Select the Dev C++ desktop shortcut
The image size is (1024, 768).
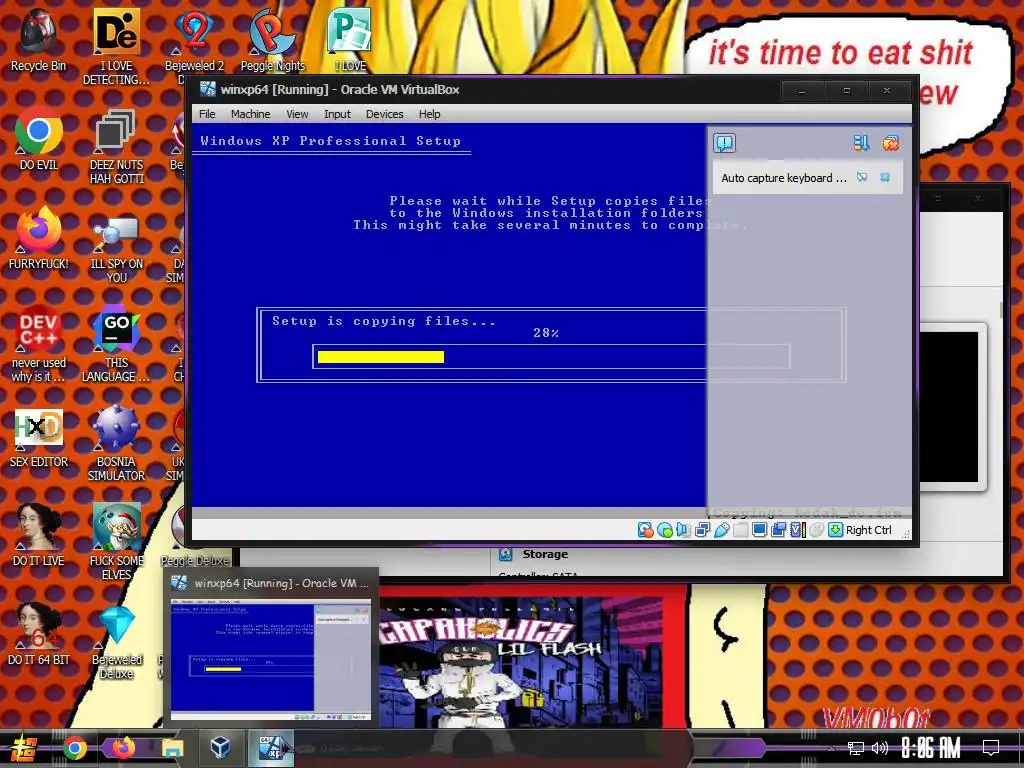[x=39, y=344]
